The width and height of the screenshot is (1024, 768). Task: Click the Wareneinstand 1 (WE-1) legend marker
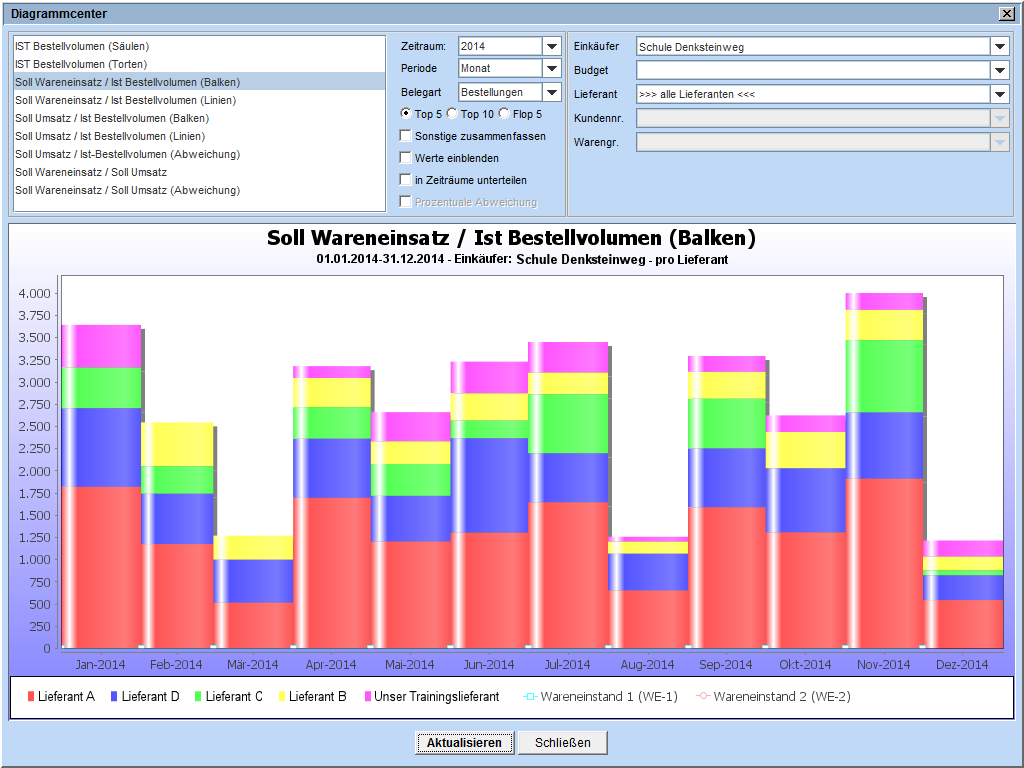pyautogui.click(x=531, y=696)
